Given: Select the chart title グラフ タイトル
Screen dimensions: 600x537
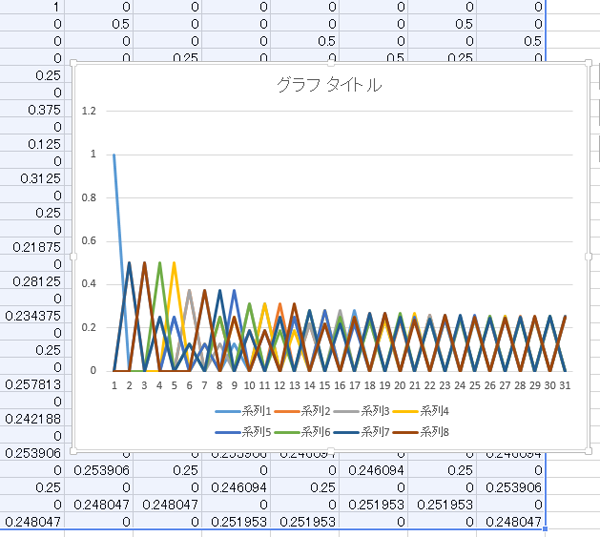Looking at the screenshot, I should point(329,85).
